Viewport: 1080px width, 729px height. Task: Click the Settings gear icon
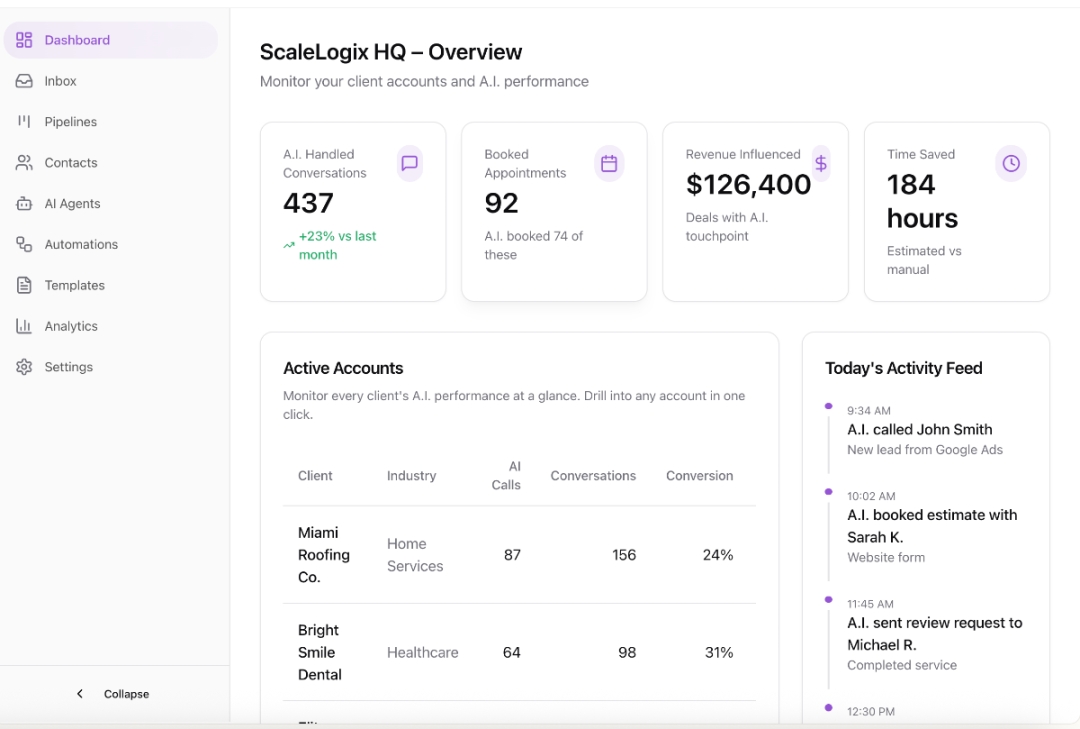24,366
